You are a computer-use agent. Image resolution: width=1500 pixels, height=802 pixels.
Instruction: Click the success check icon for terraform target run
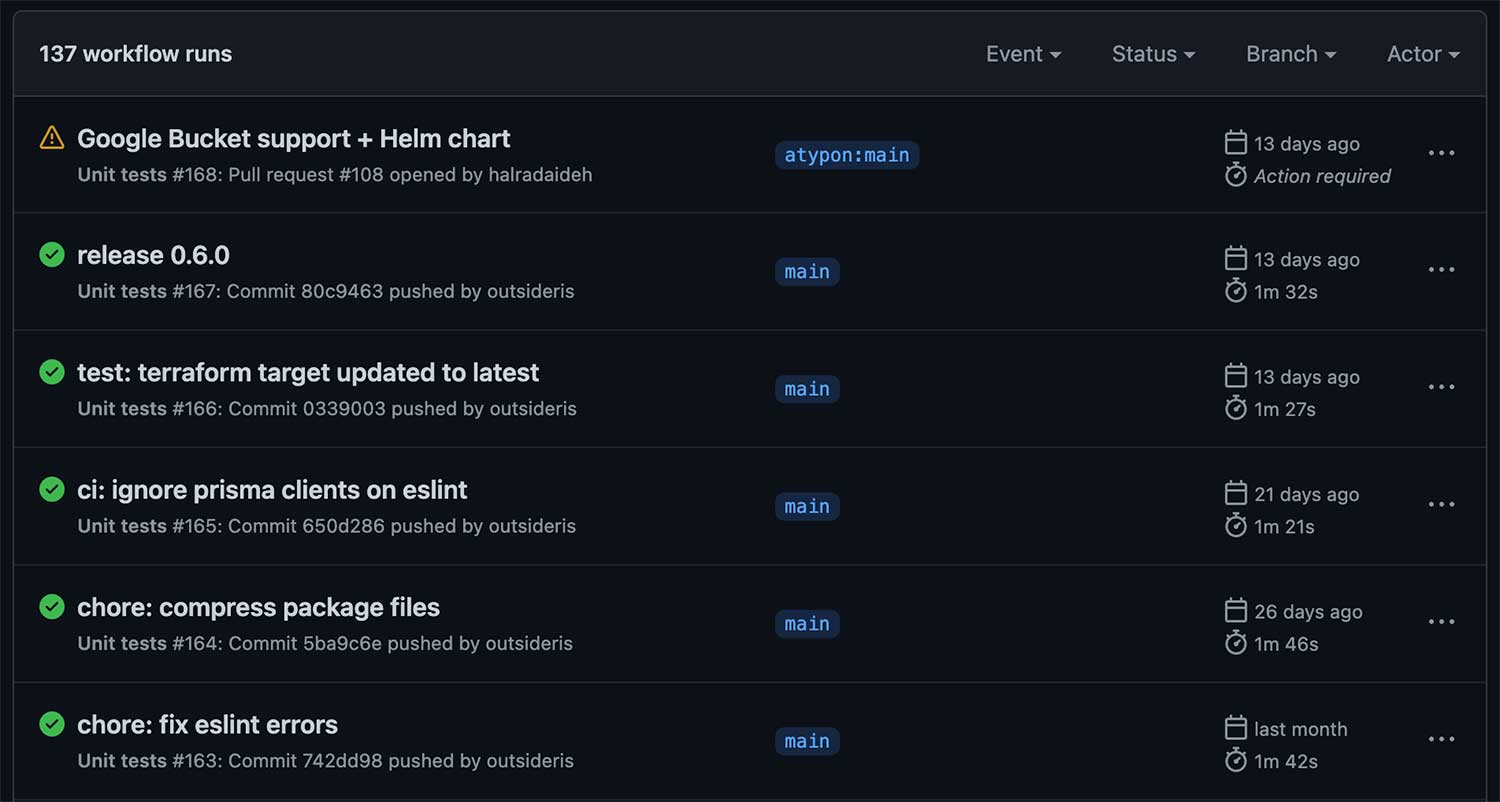tap(52, 372)
